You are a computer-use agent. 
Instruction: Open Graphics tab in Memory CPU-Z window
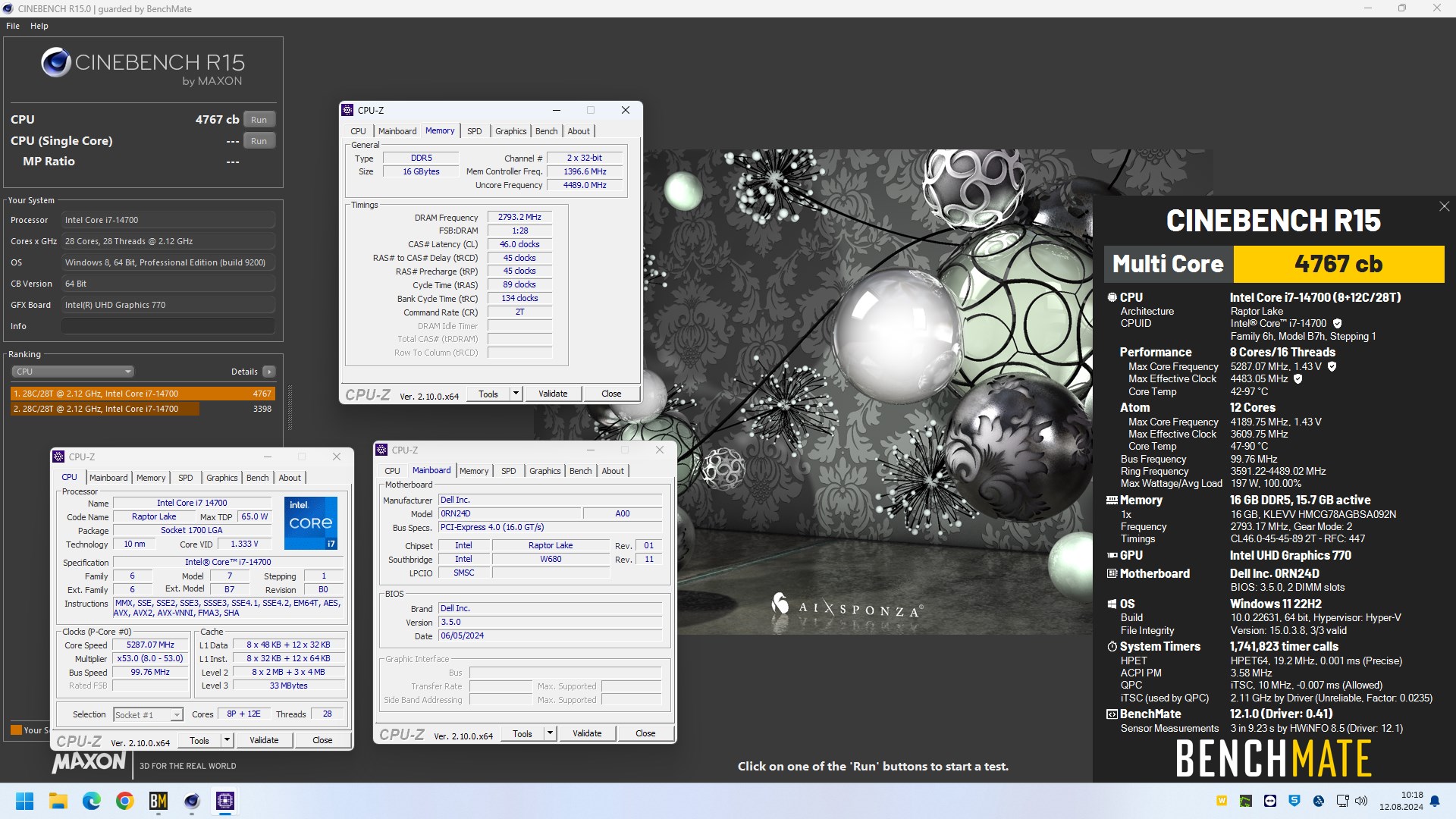[x=510, y=131]
